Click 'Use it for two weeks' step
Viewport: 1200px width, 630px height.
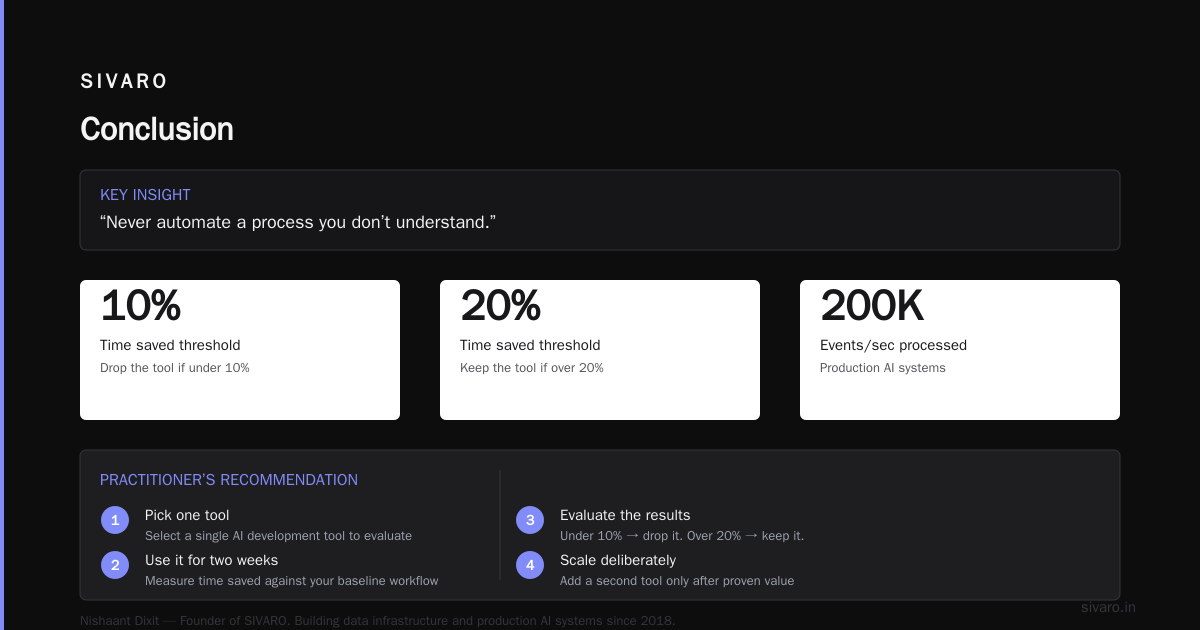tap(211, 560)
